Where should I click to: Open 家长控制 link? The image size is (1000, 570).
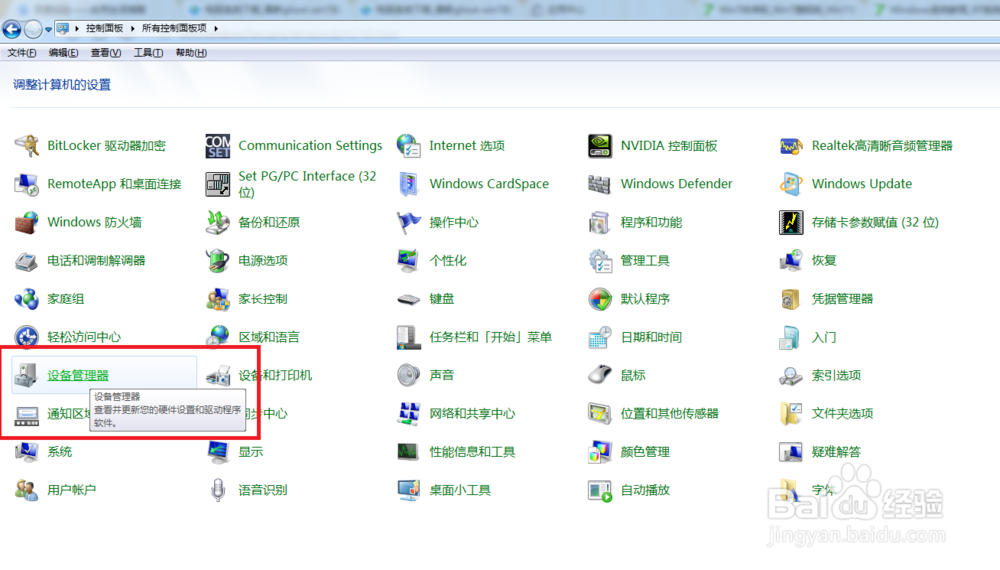click(263, 299)
